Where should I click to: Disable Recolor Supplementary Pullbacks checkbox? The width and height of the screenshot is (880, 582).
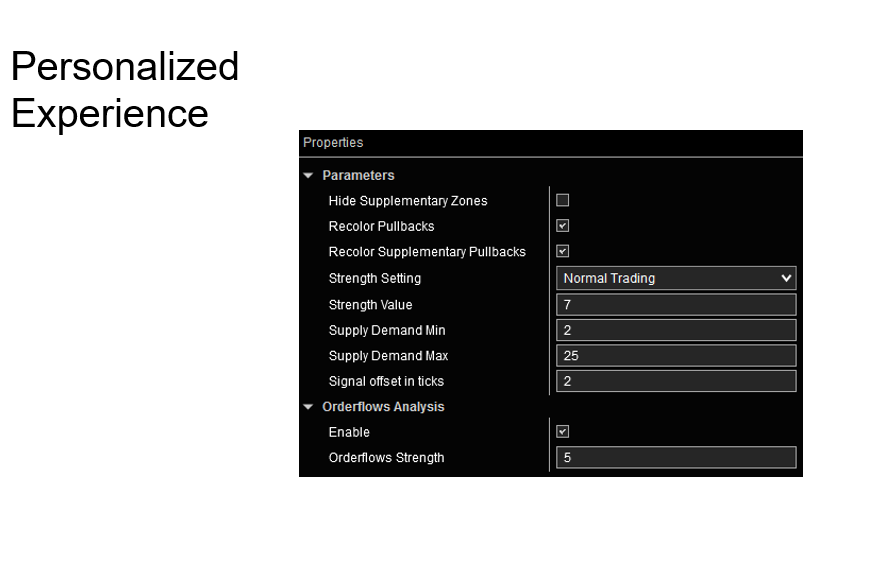(x=563, y=251)
